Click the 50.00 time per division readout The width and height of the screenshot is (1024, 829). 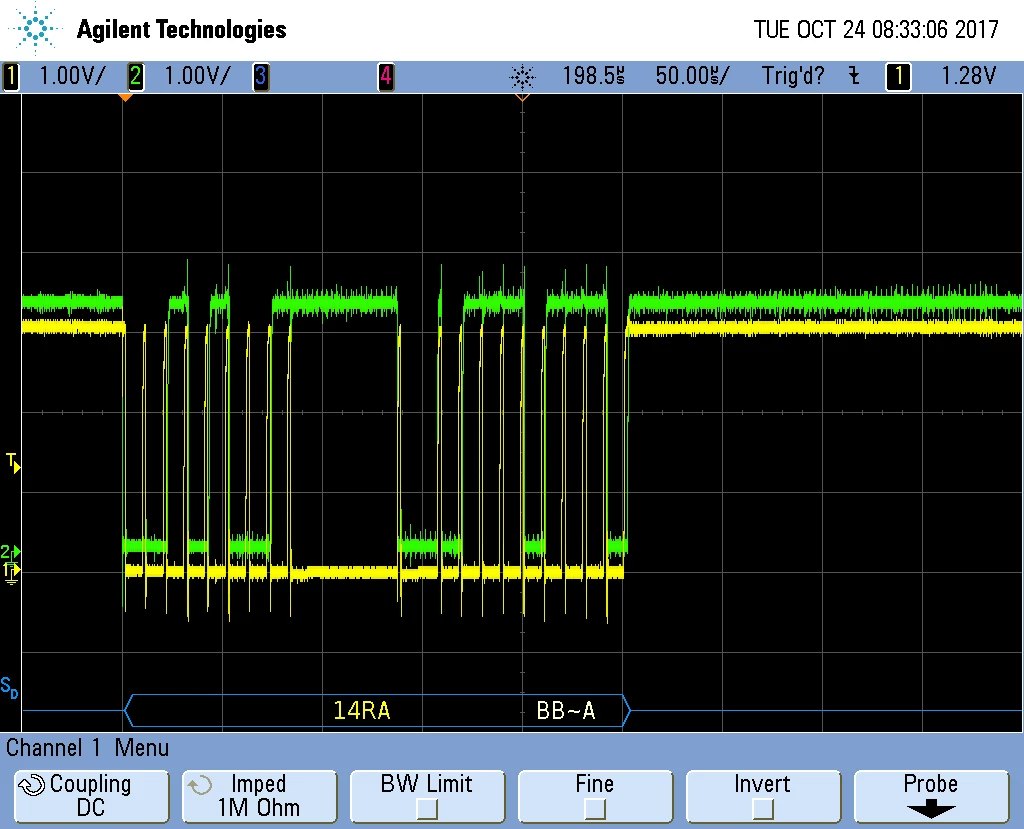tap(692, 76)
